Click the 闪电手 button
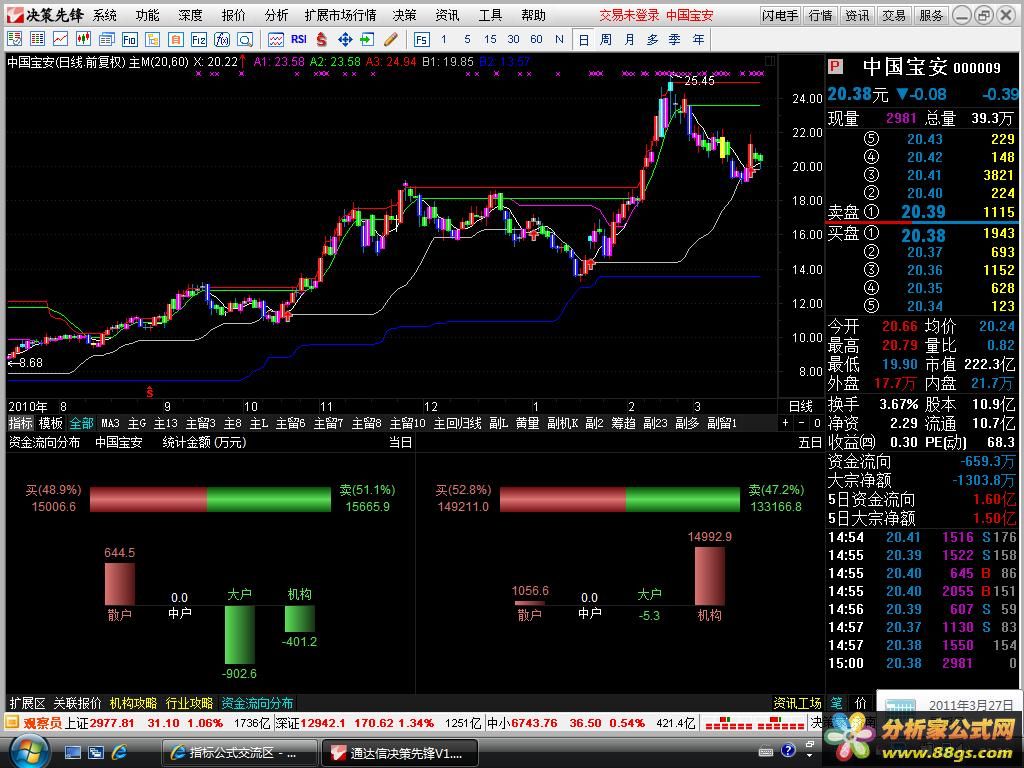 (780, 14)
